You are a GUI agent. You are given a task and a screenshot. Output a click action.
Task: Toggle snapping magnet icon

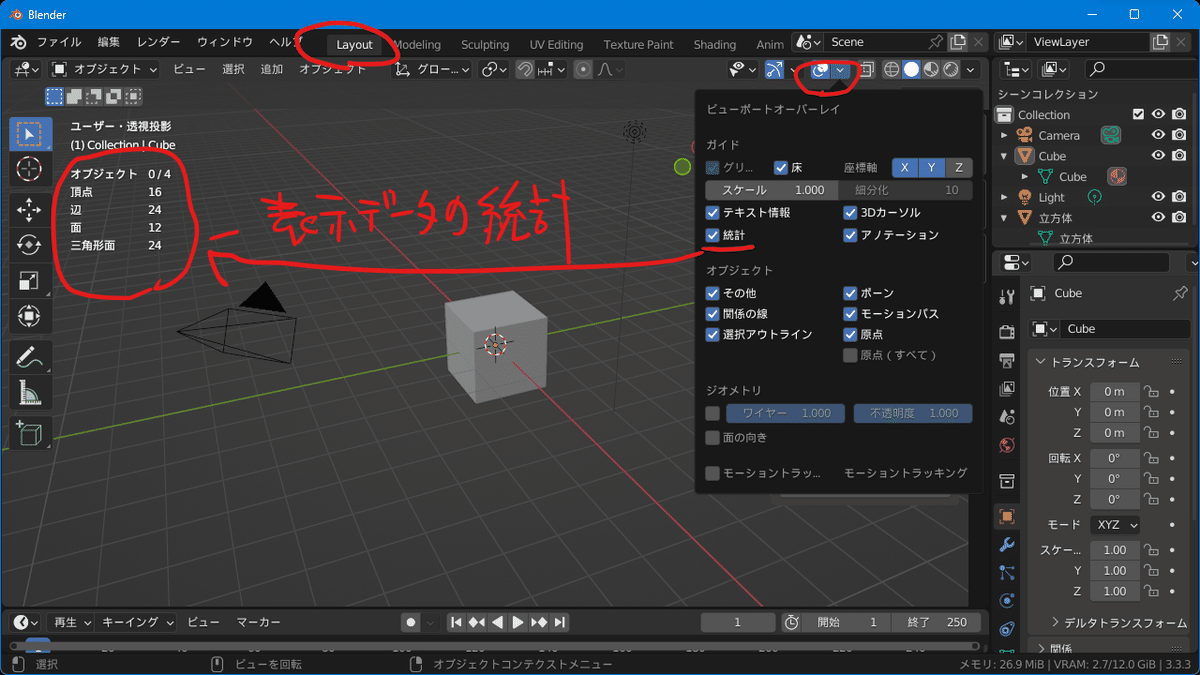[525, 69]
